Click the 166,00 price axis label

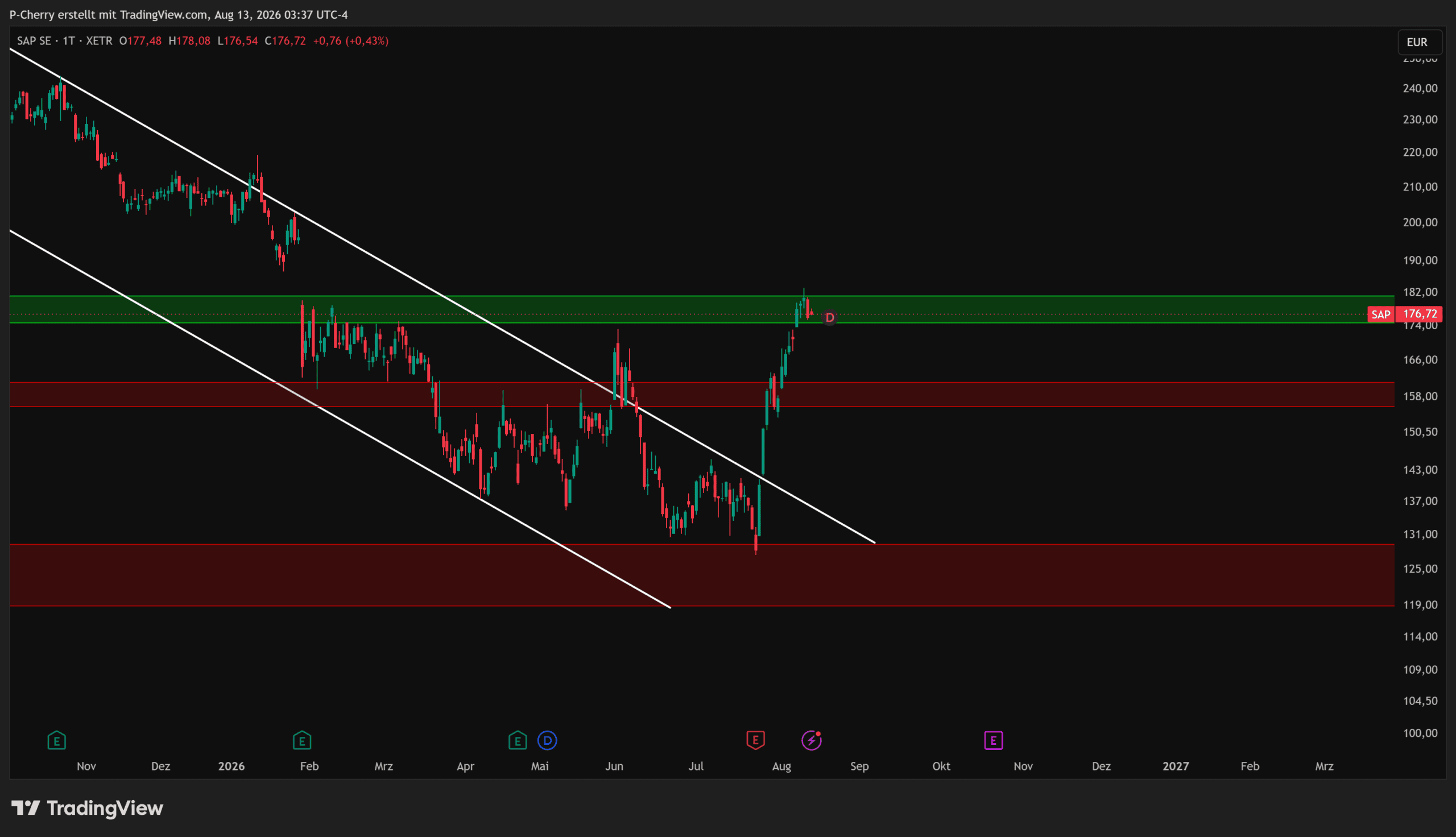pyautogui.click(x=1420, y=360)
